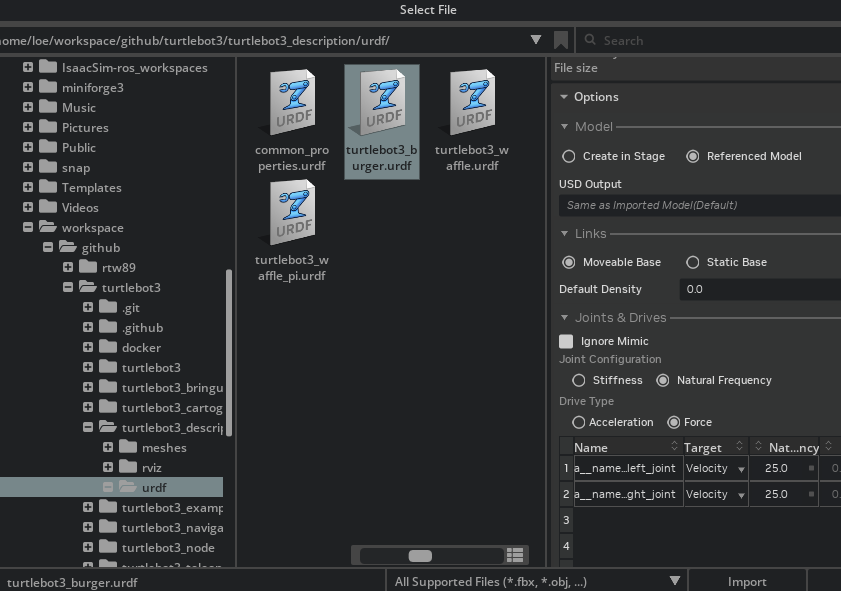Click the bookmark icon next to path
This screenshot has width=841, height=591.
[x=560, y=40]
